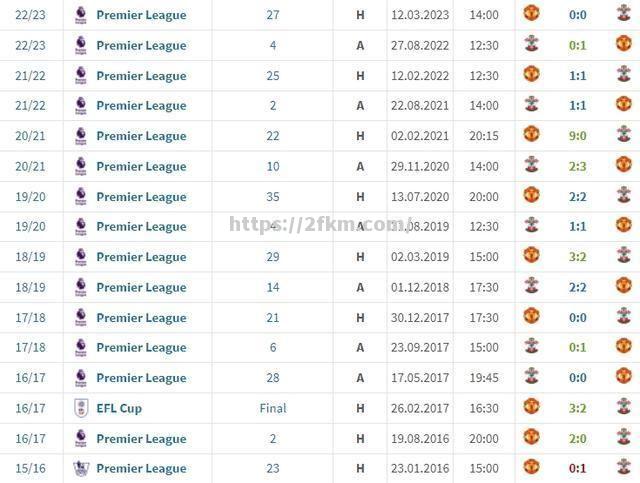Click Manchester United crest beside the 9:0 score
The height and width of the screenshot is (483, 640).
(531, 134)
